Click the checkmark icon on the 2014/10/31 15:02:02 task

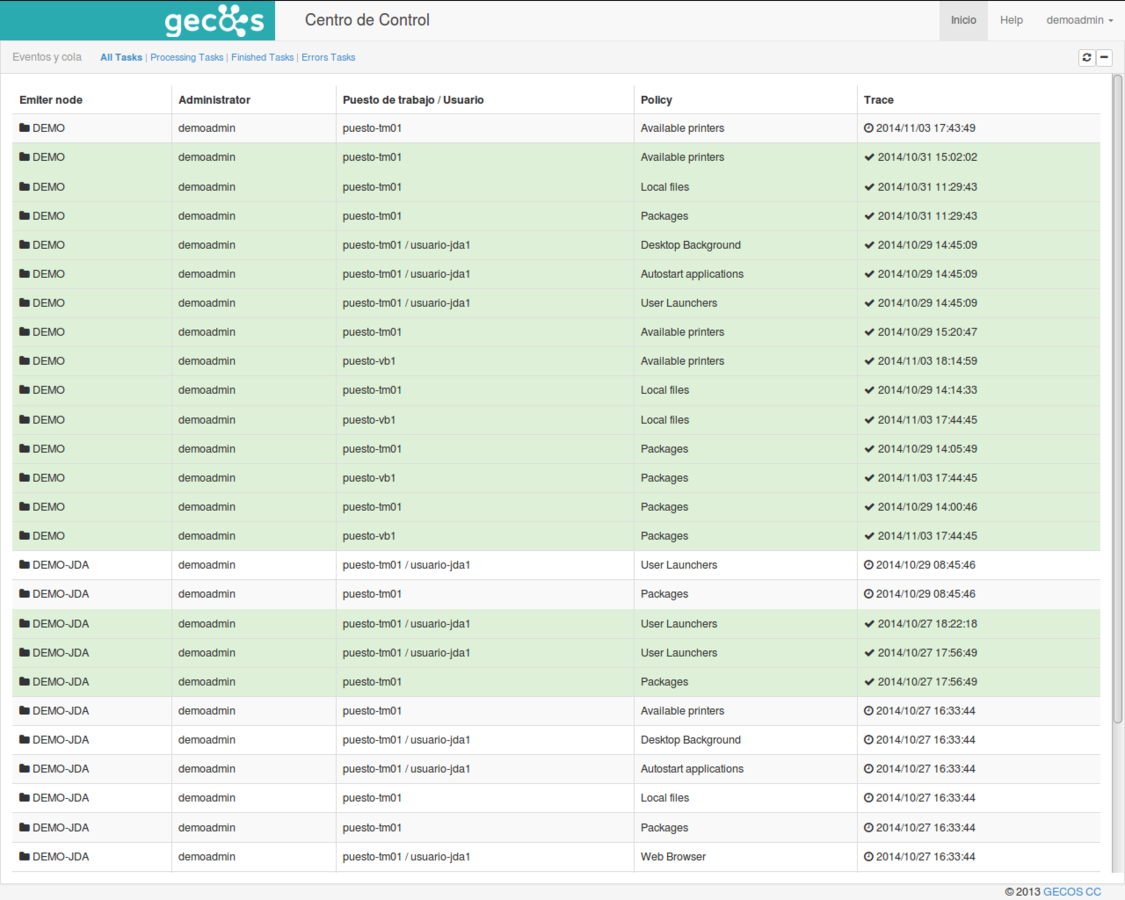(x=868, y=157)
